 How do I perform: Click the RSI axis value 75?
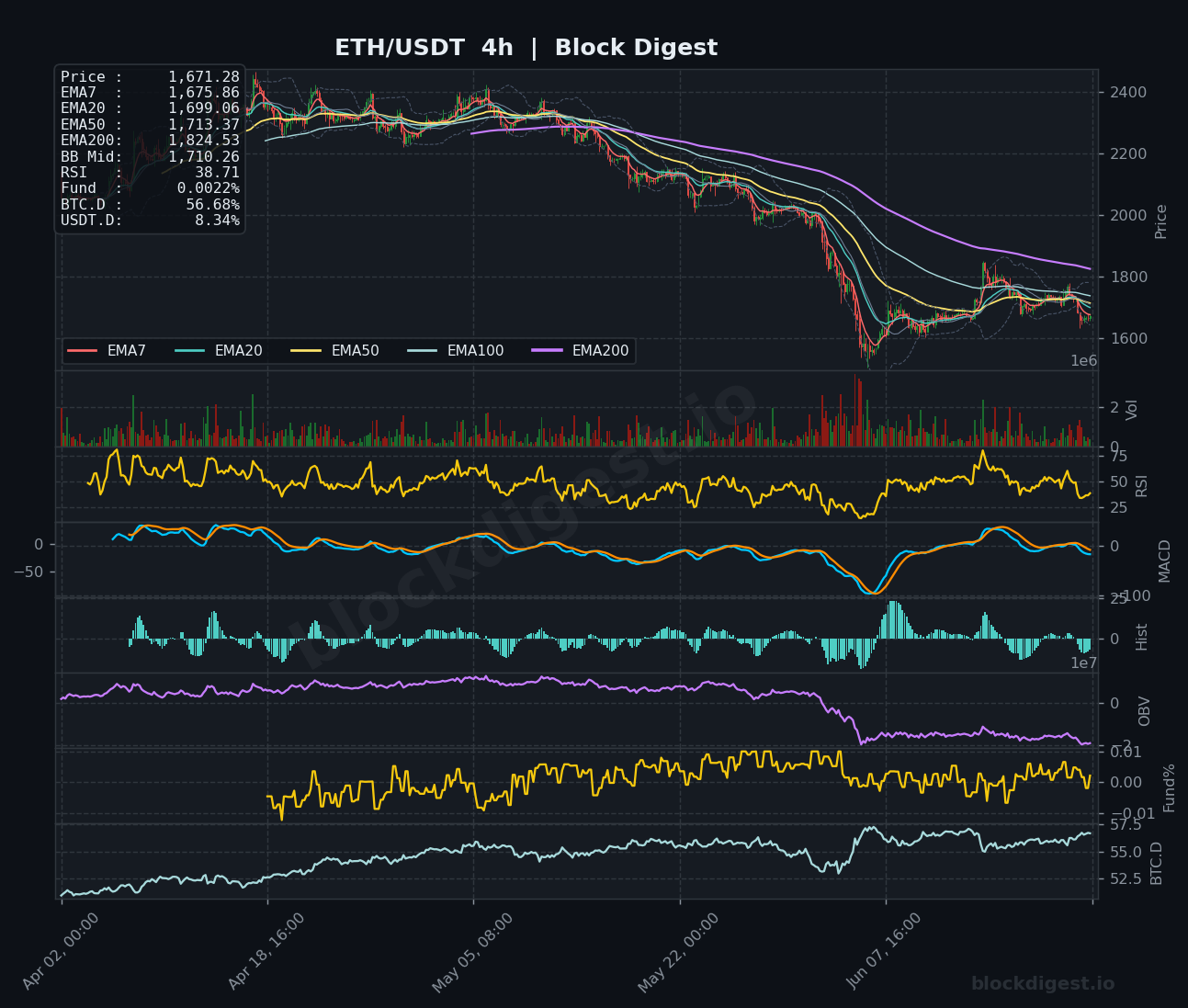[x=1118, y=457]
